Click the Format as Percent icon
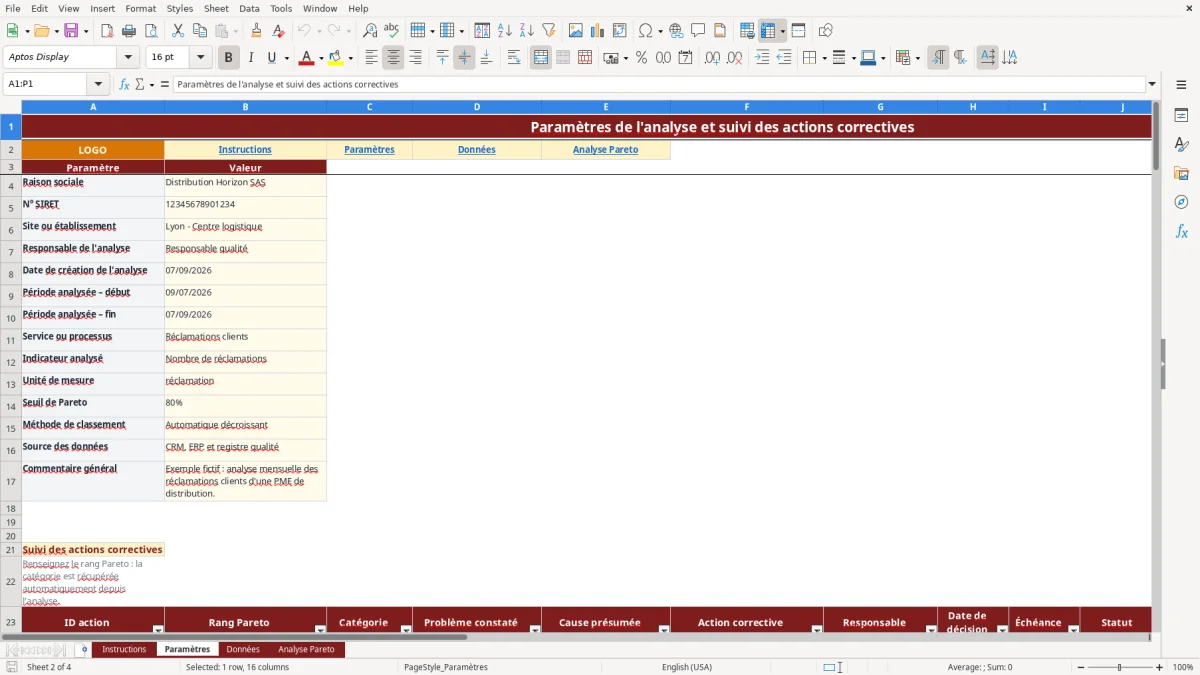Viewport: 1200px width, 675px height. point(642,58)
